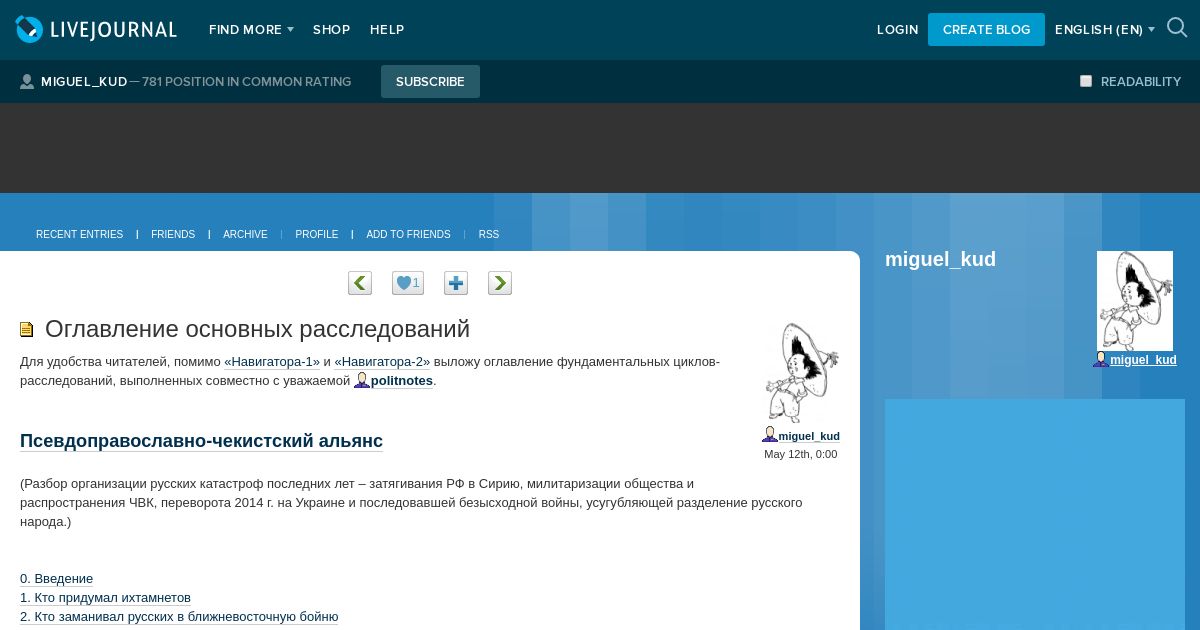The width and height of the screenshot is (1200, 630).
Task: Click the author avatar image in entry
Action: click(801, 373)
